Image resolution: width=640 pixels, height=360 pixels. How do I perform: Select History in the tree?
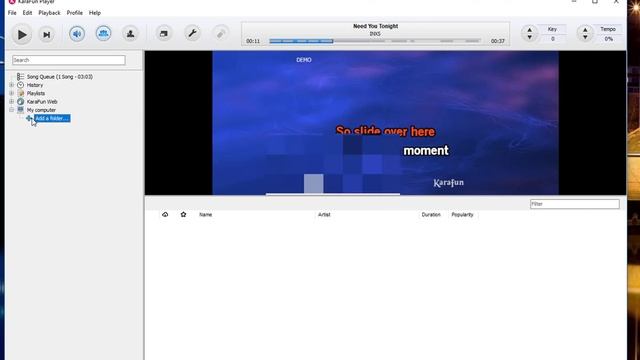click(x=35, y=85)
